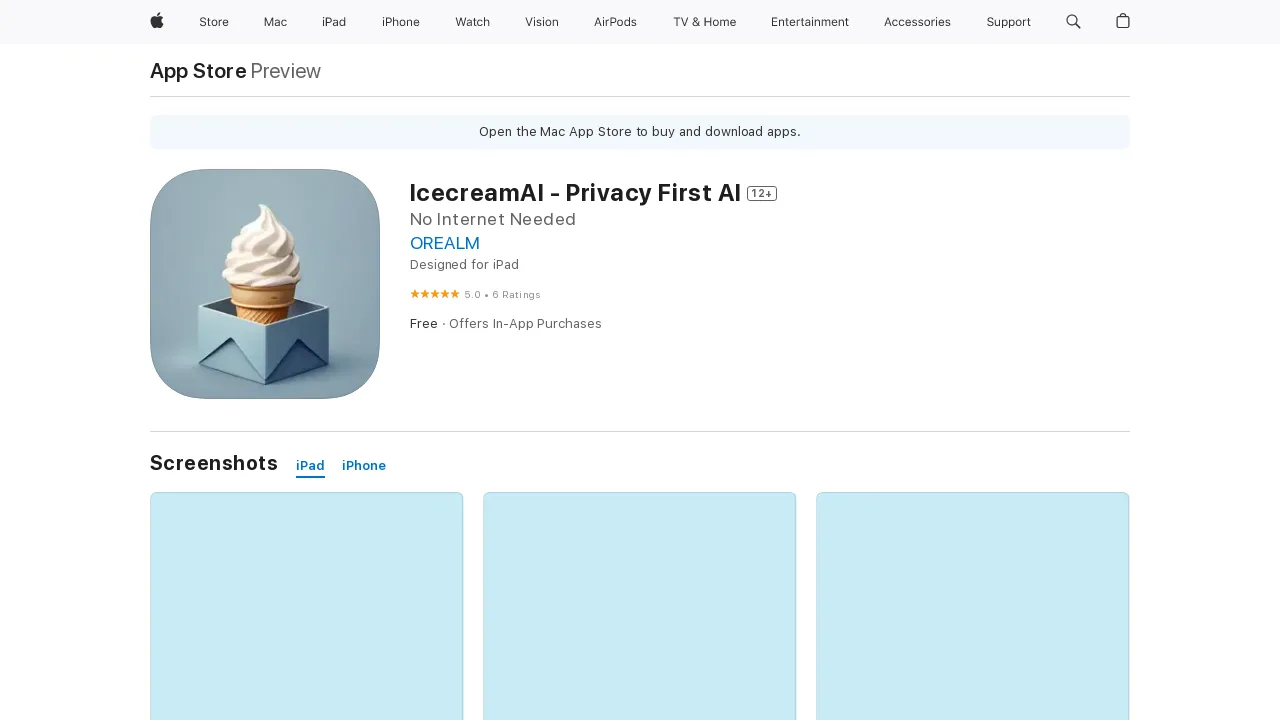Click the rightmost screenshot preview
The image size is (1280, 720).
click(x=972, y=605)
